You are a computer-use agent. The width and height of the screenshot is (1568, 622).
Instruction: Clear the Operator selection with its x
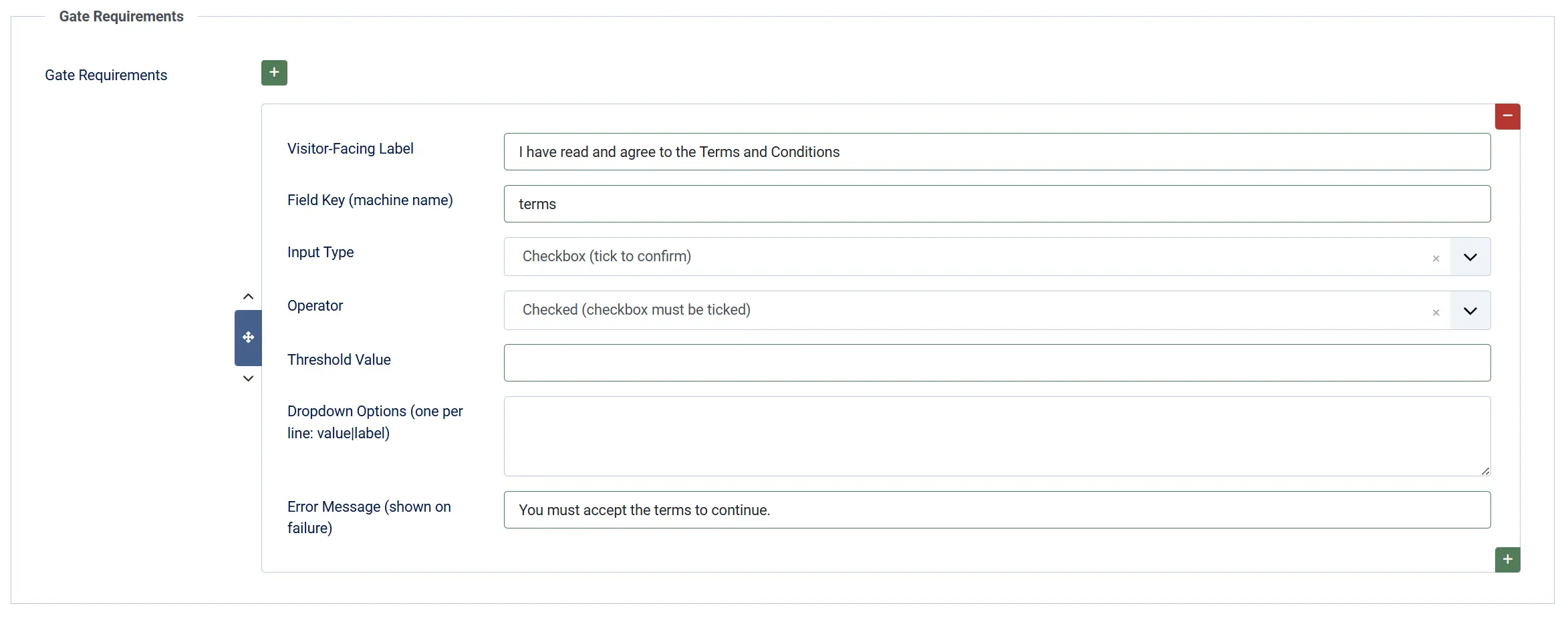click(1436, 313)
